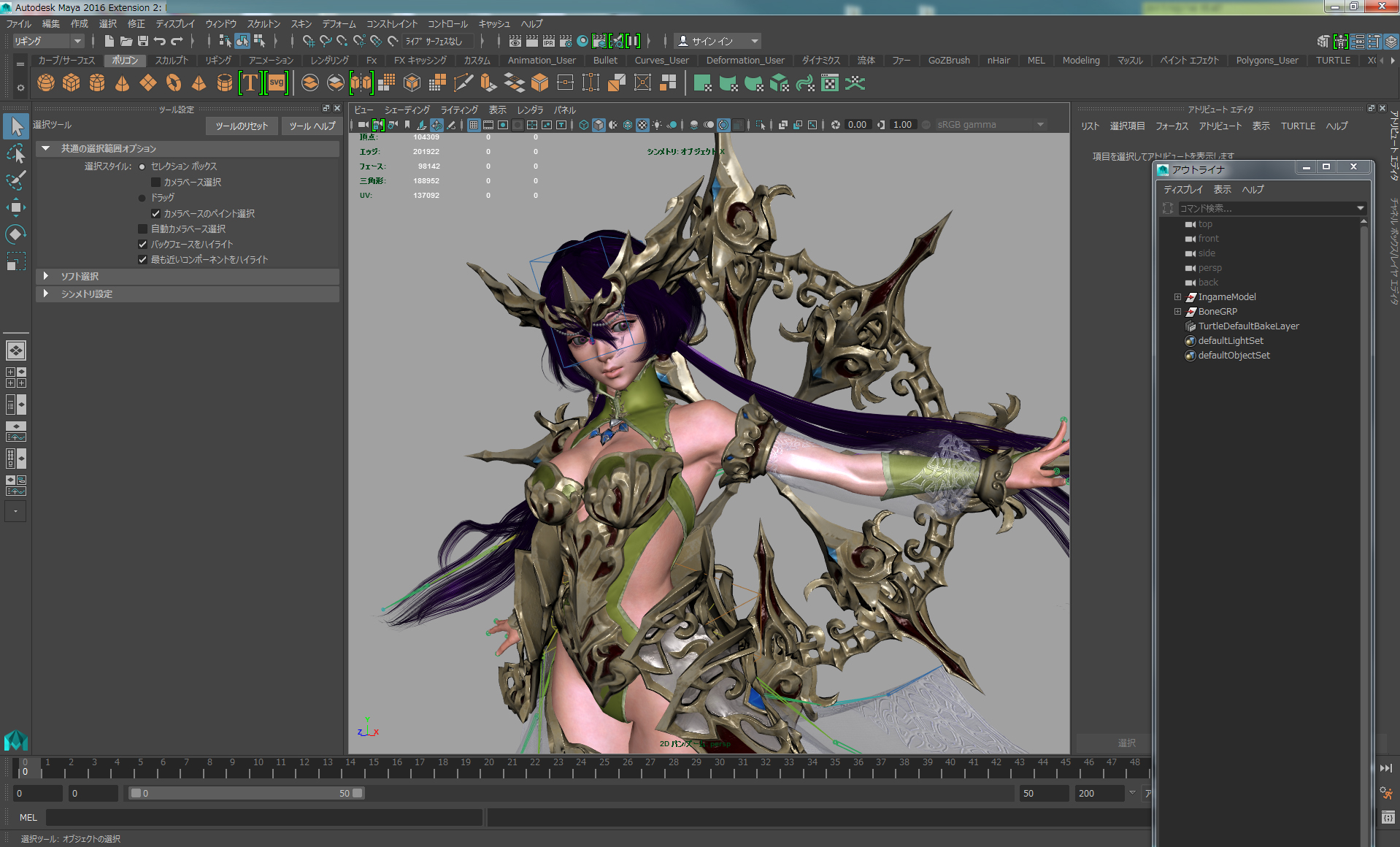Click frame 24 on the time slider
Screen dimensions: 1400x847
[x=581, y=767]
